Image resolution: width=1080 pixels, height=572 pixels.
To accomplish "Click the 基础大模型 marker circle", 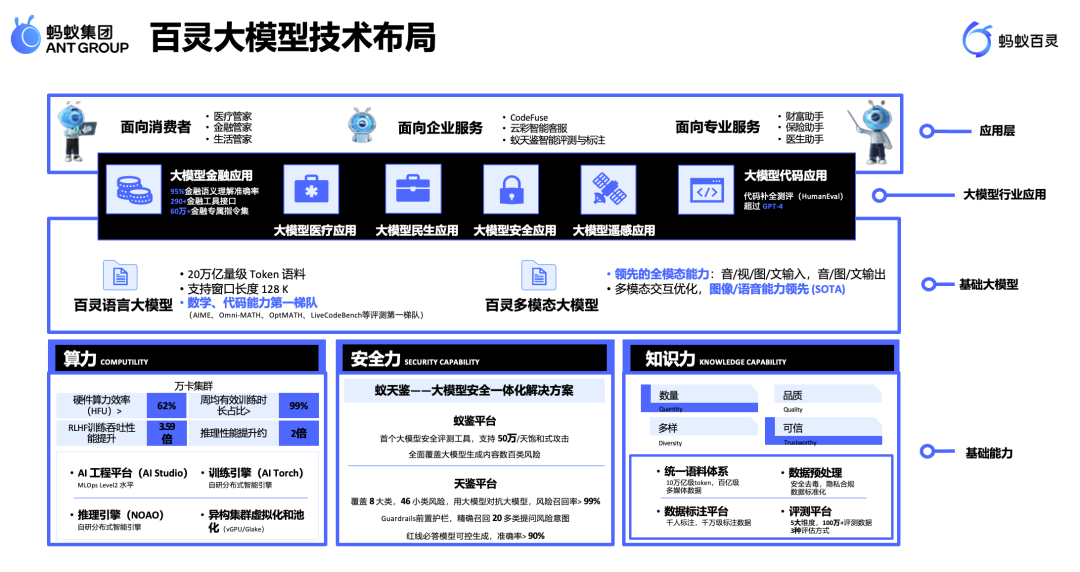I will 928,284.
